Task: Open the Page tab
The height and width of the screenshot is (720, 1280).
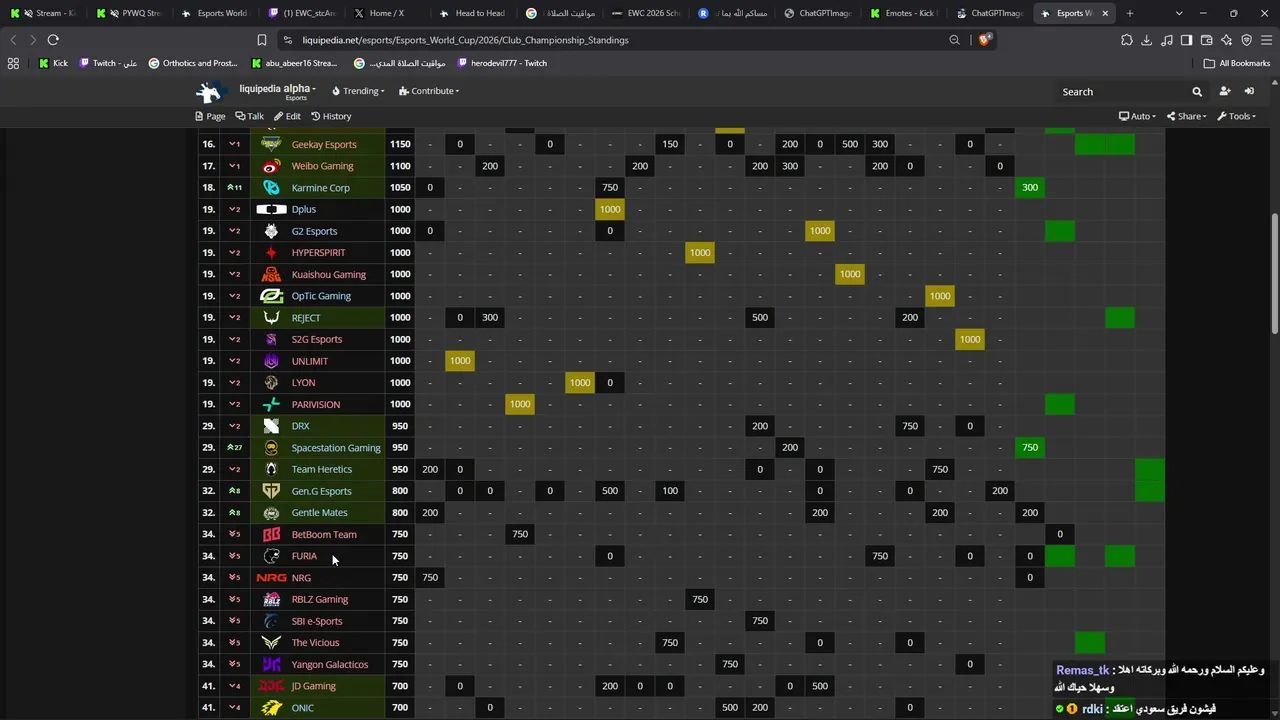Action: click(x=210, y=116)
